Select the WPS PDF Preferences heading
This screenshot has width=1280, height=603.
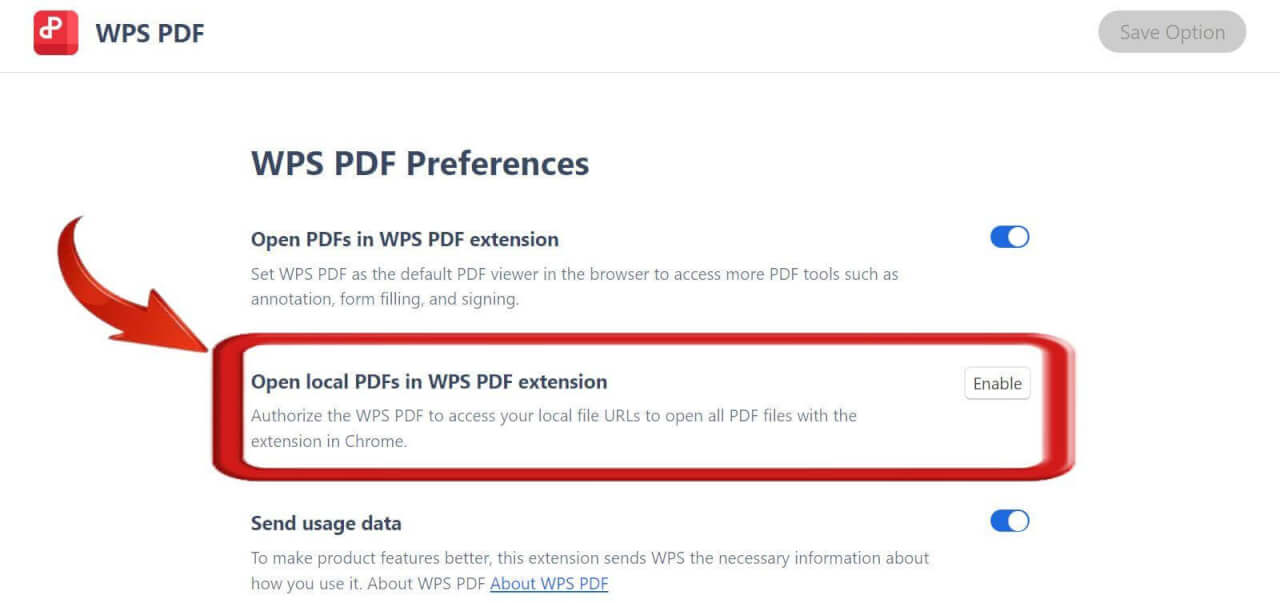click(420, 163)
